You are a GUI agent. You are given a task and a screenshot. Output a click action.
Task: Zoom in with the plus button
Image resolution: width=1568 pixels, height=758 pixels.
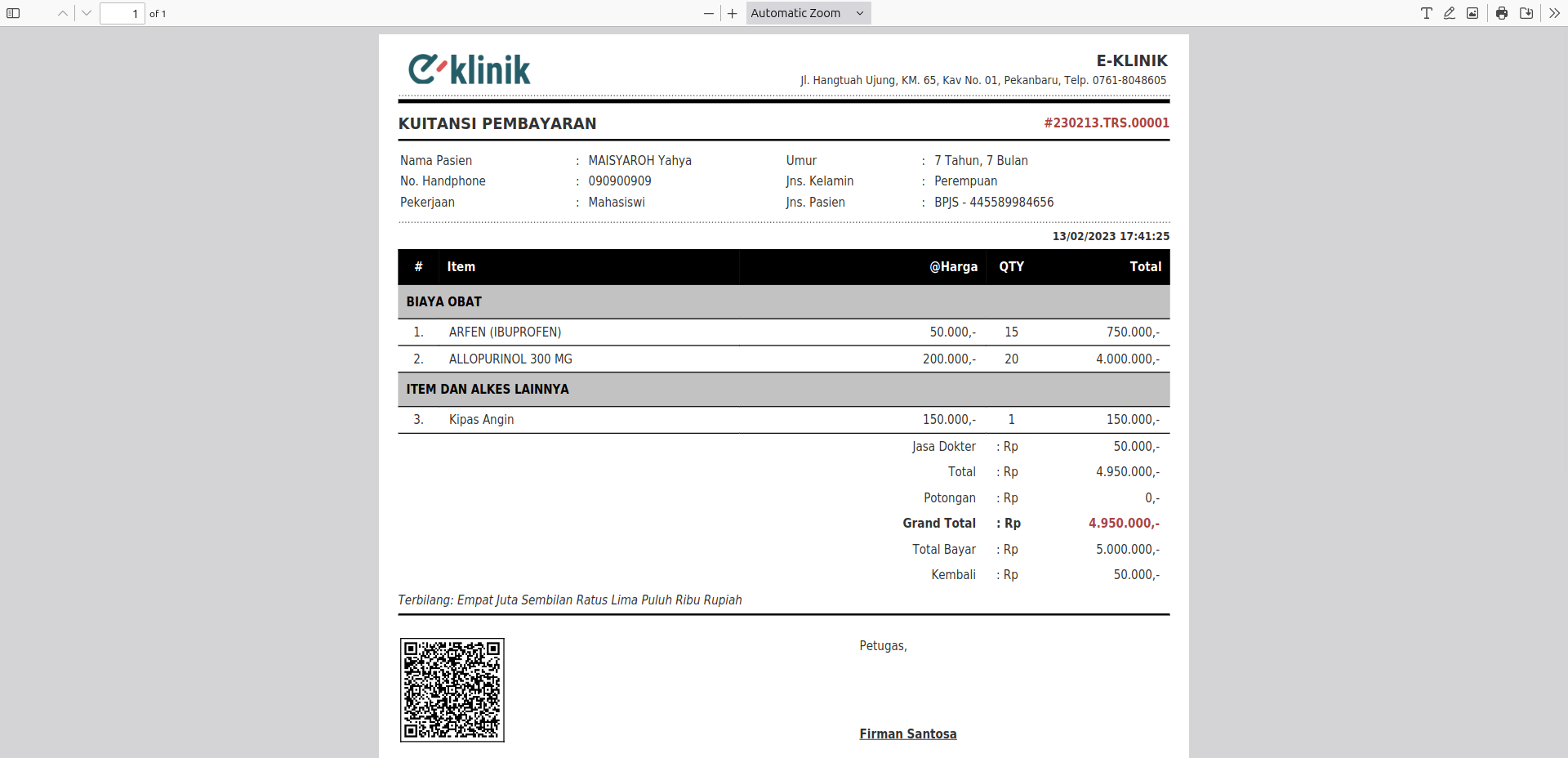pyautogui.click(x=733, y=13)
